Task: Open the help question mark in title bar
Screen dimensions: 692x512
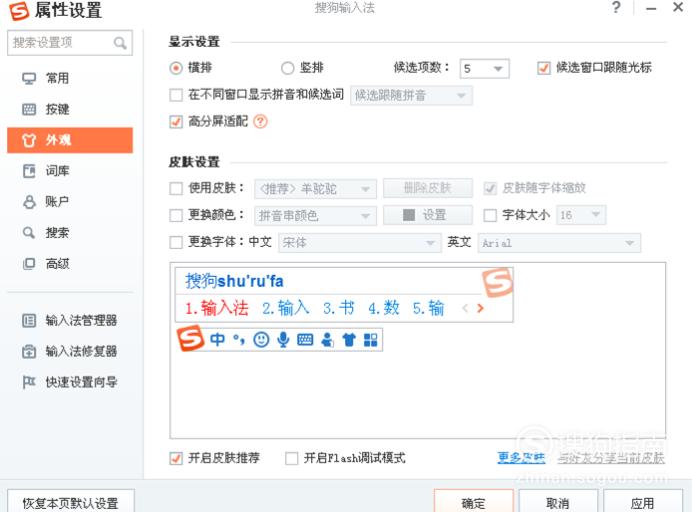Action: coord(616,8)
